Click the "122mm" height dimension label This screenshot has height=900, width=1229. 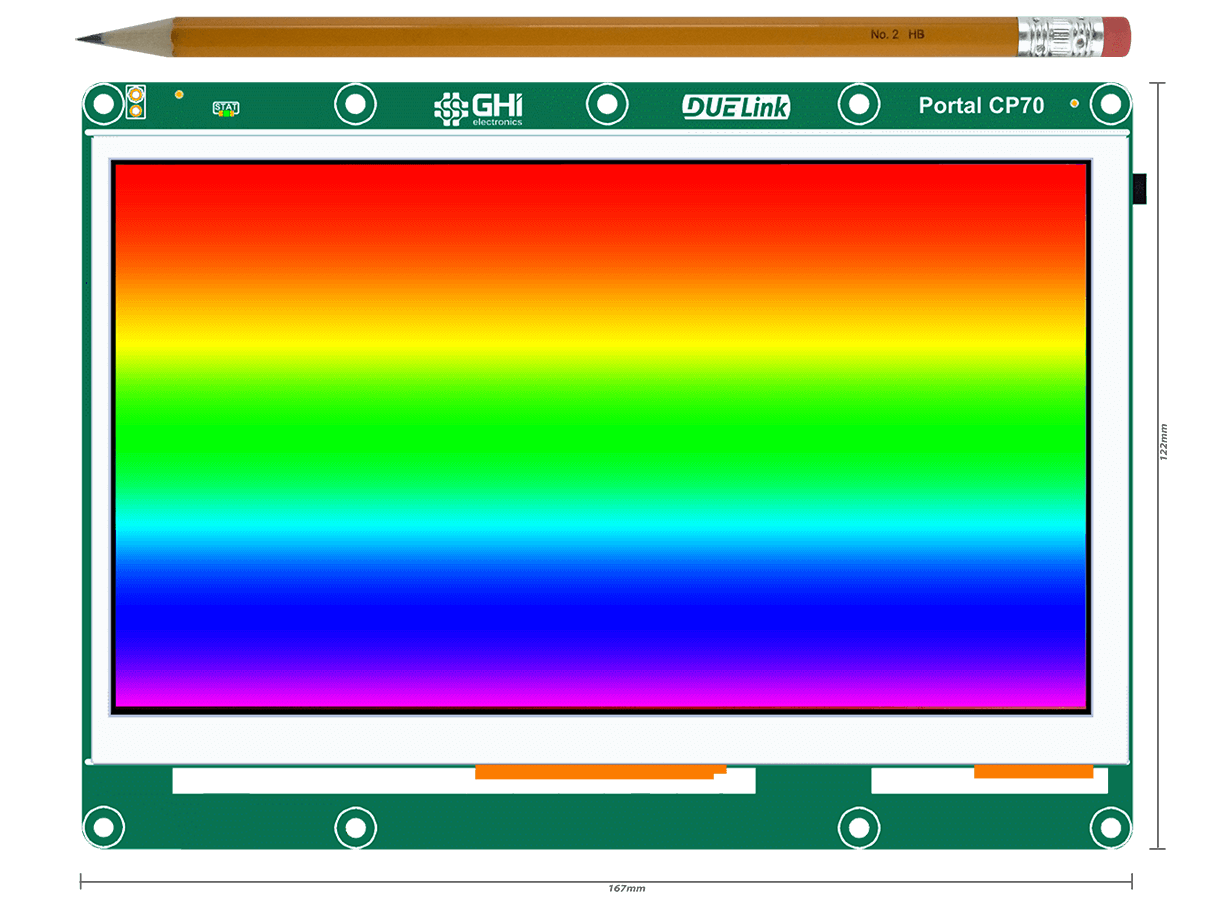1162,441
